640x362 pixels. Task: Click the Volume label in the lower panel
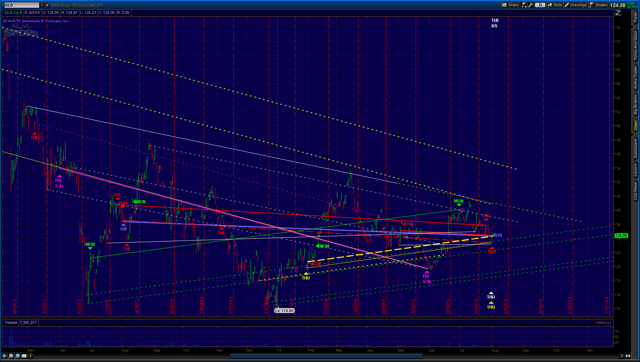[x=11, y=322]
